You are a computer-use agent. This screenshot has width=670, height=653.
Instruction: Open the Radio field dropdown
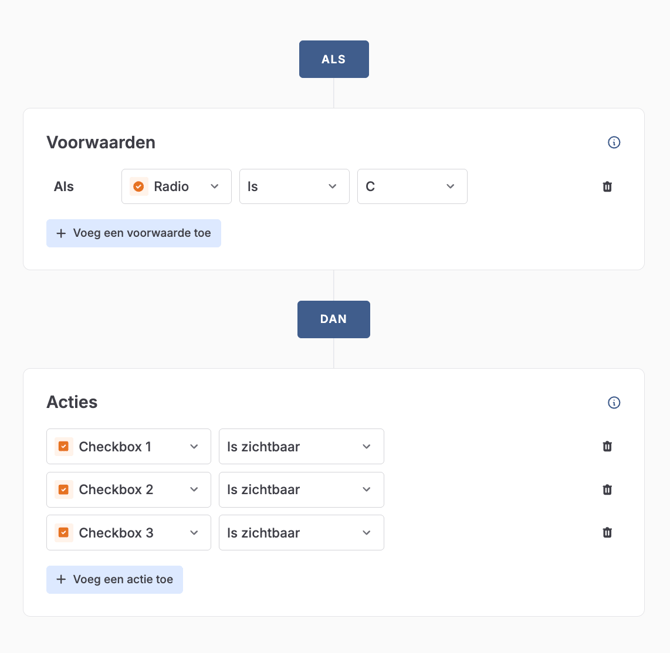pos(177,187)
